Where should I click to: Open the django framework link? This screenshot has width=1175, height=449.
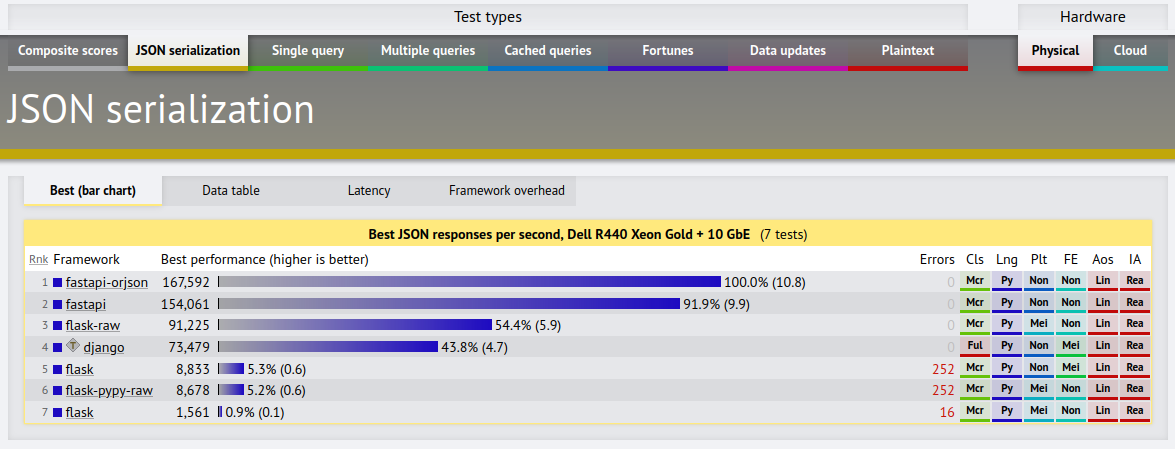click(x=104, y=348)
